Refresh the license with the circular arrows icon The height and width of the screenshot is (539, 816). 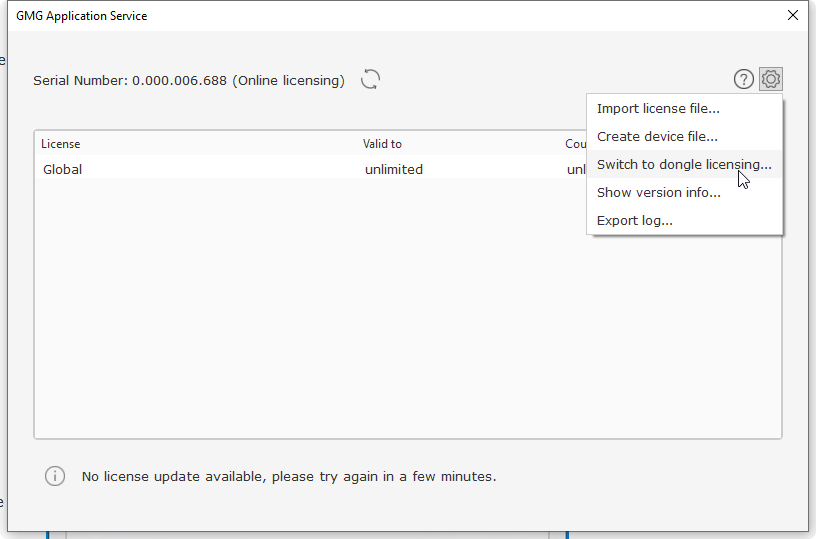click(x=371, y=80)
